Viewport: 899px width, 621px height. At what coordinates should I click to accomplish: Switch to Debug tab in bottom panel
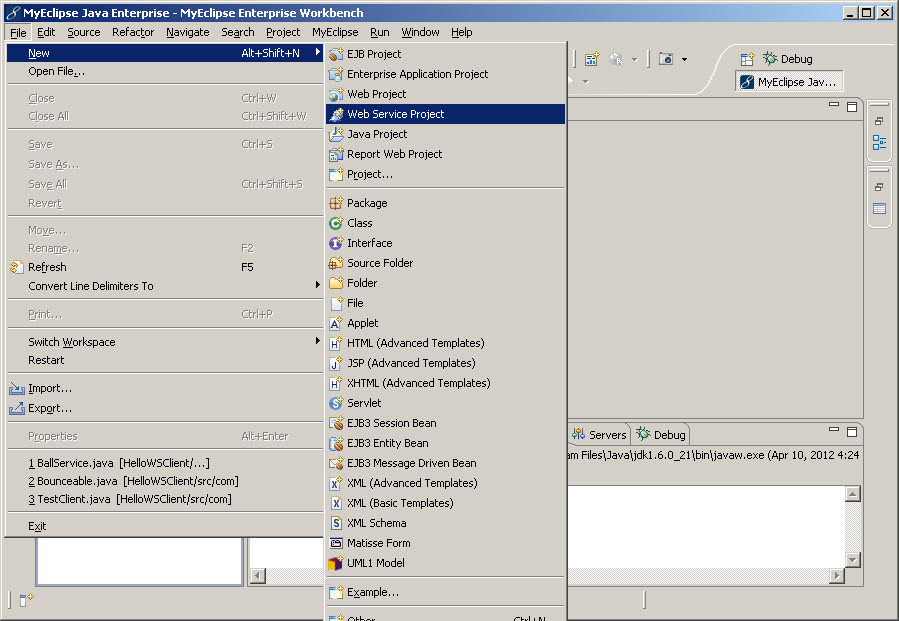(x=660, y=435)
